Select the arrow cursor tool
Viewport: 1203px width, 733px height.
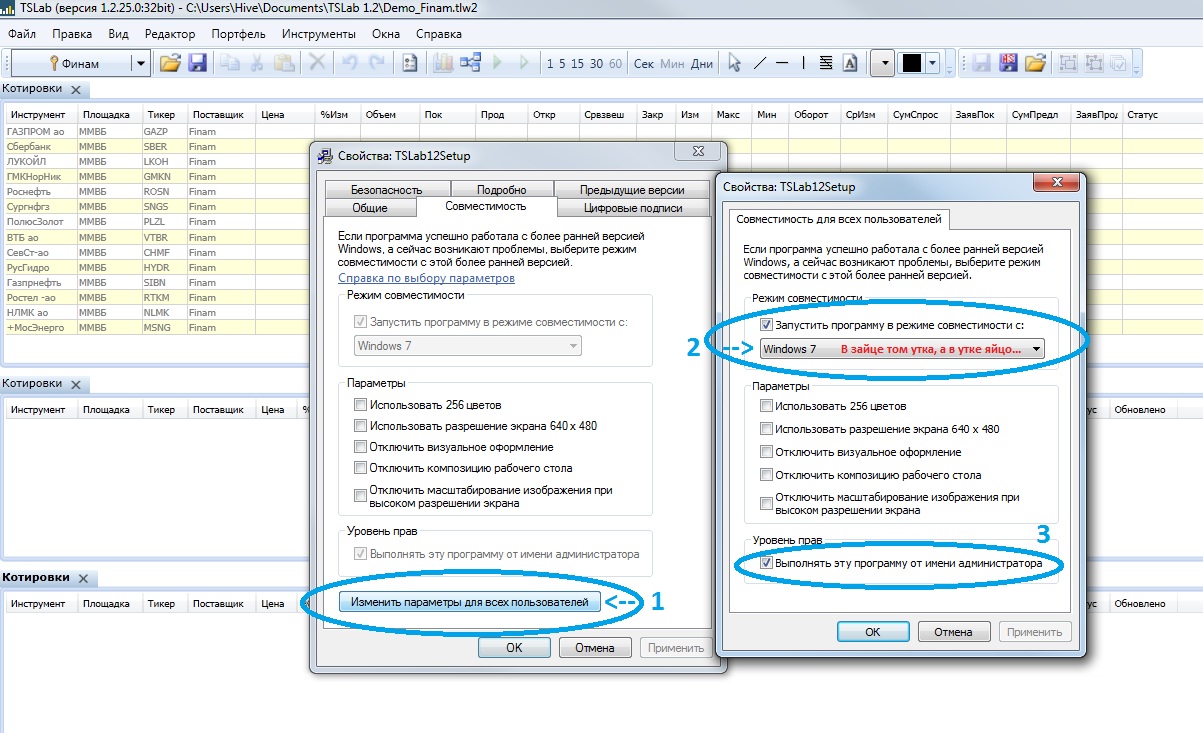click(734, 63)
